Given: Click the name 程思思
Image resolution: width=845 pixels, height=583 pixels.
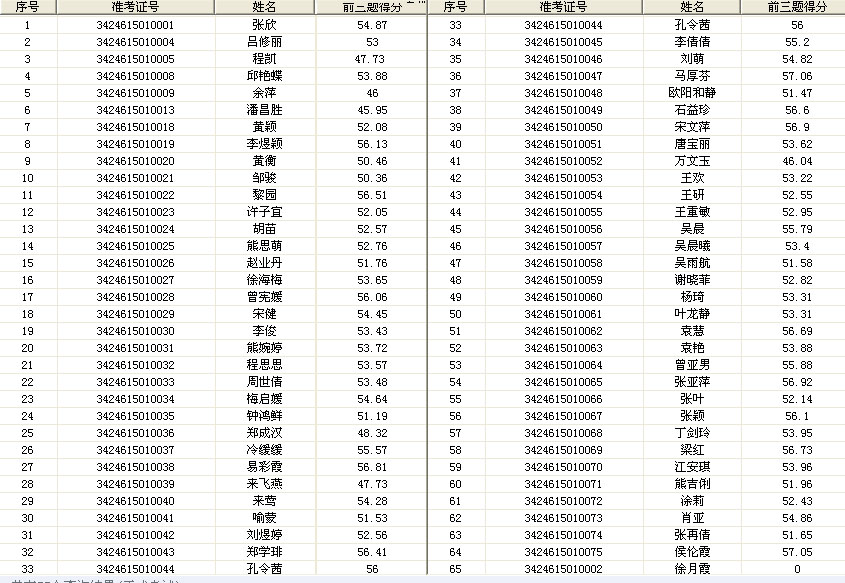Looking at the screenshot, I should [x=265, y=365].
